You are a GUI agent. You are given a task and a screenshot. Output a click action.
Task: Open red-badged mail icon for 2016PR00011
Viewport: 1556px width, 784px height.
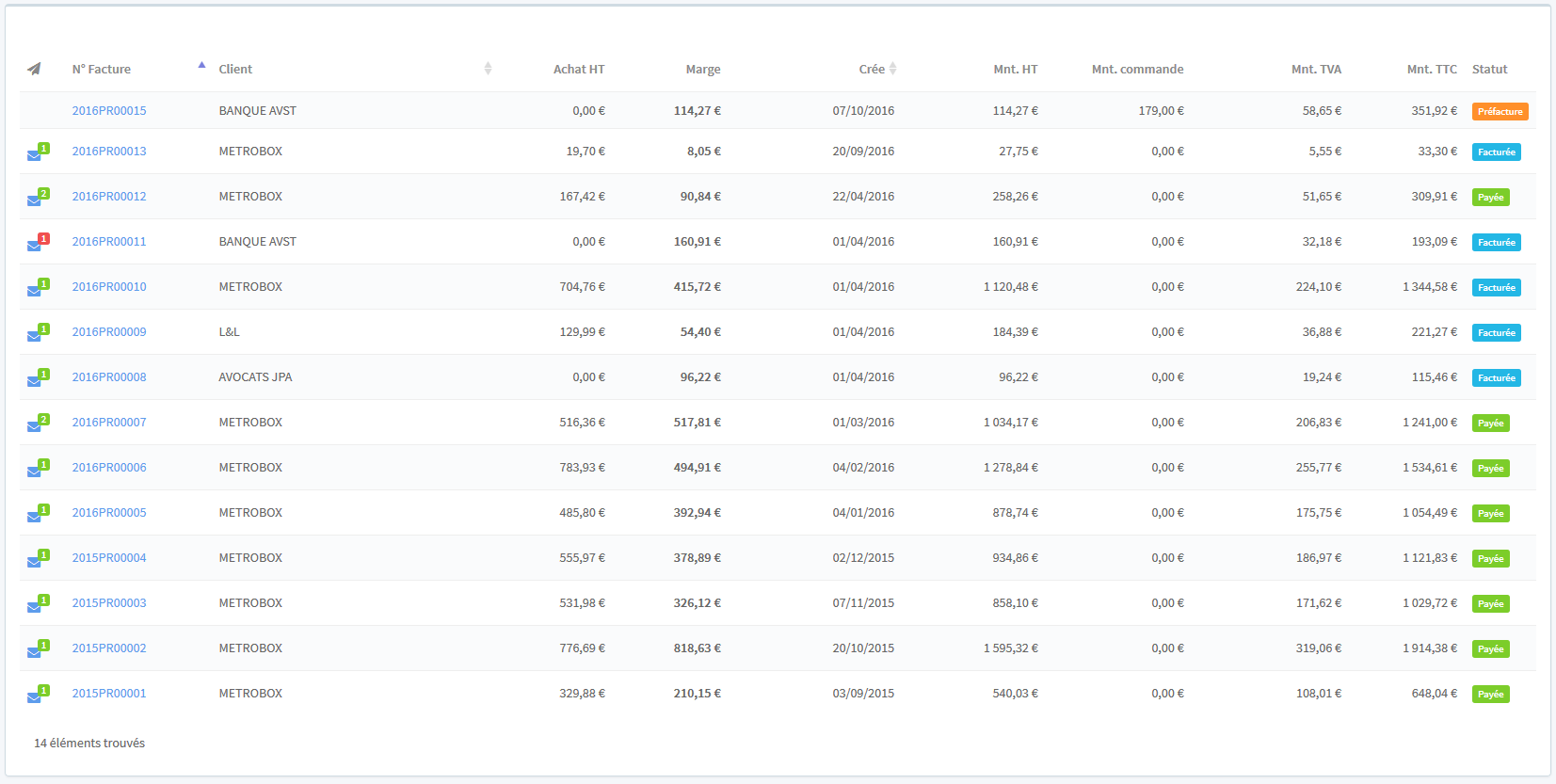point(38,243)
